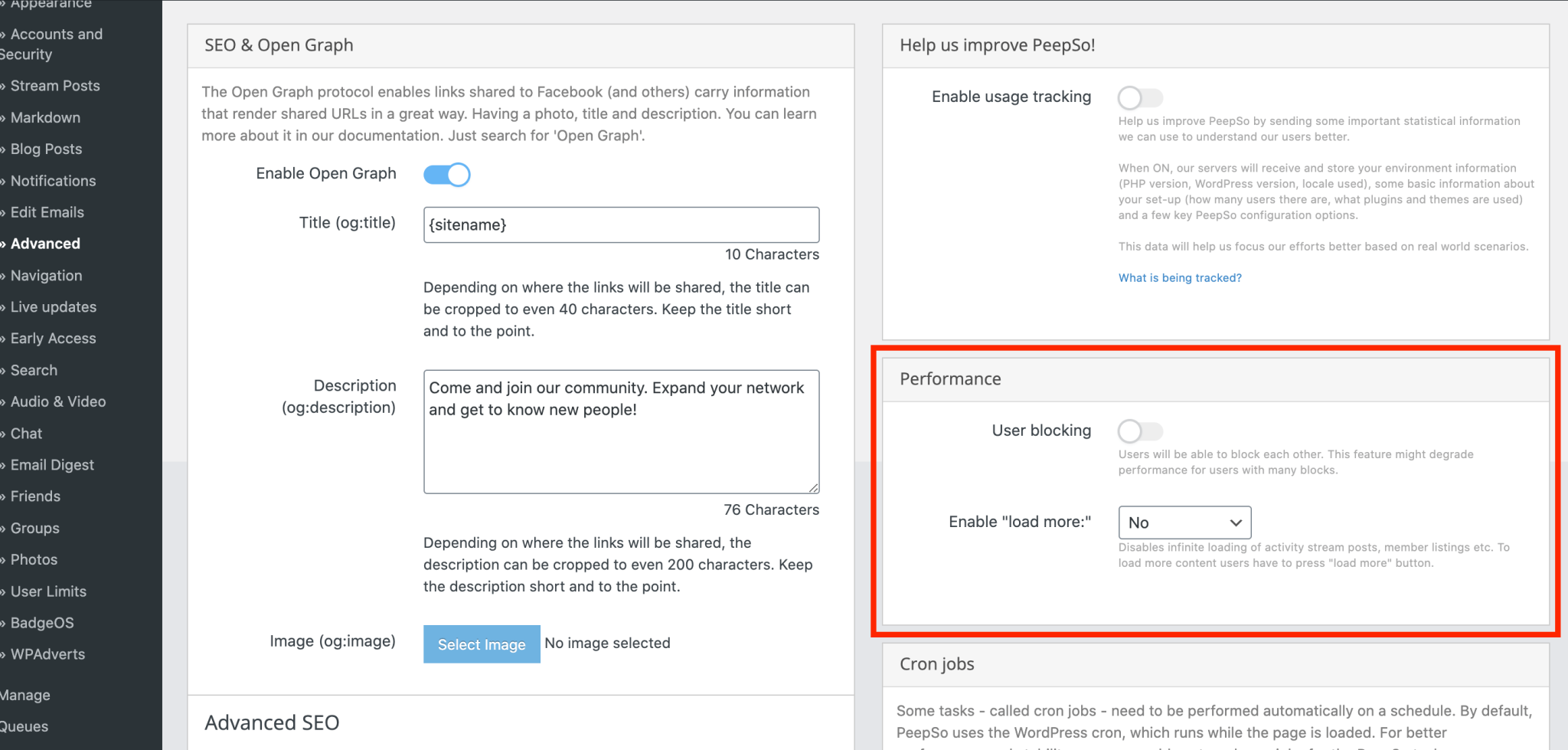Toggle the Enable Open Graph switch

coord(447,175)
